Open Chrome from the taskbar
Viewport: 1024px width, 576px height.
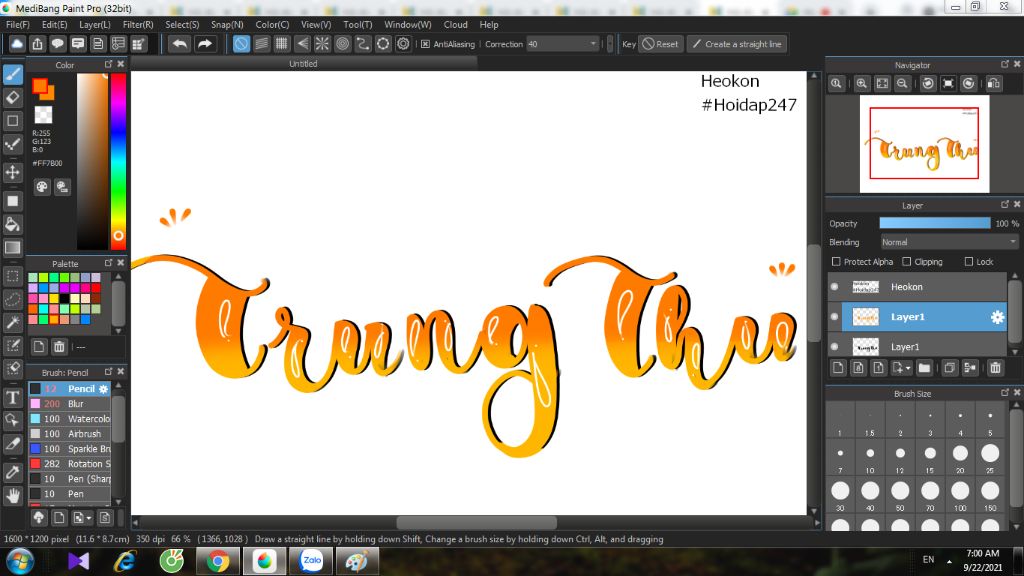tap(218, 561)
